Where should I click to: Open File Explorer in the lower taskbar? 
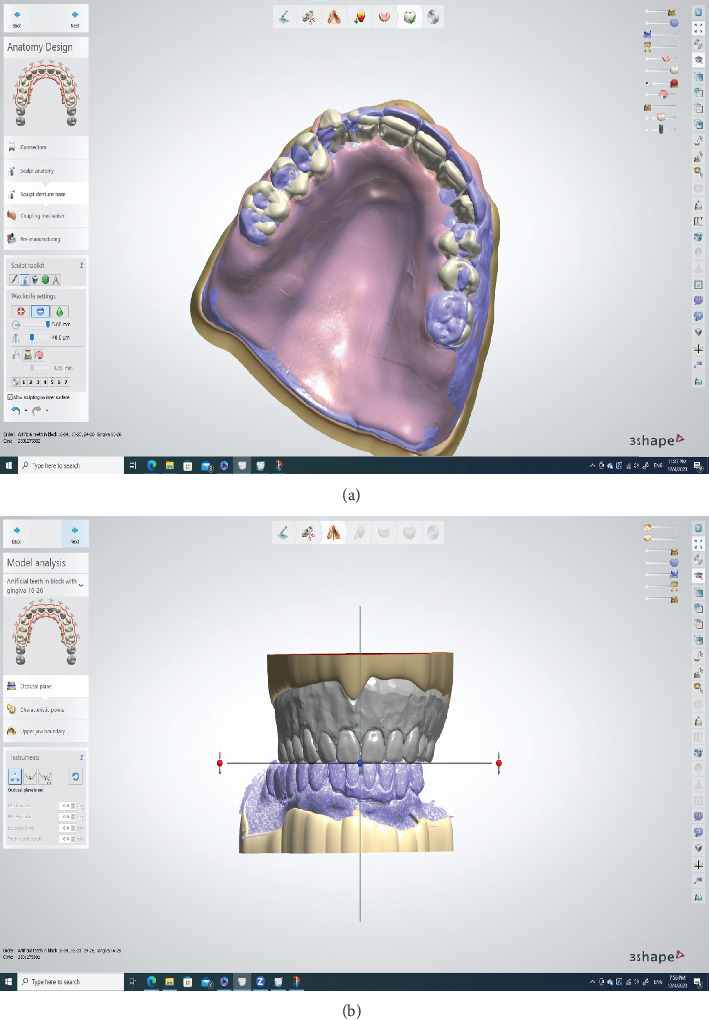tap(170, 982)
